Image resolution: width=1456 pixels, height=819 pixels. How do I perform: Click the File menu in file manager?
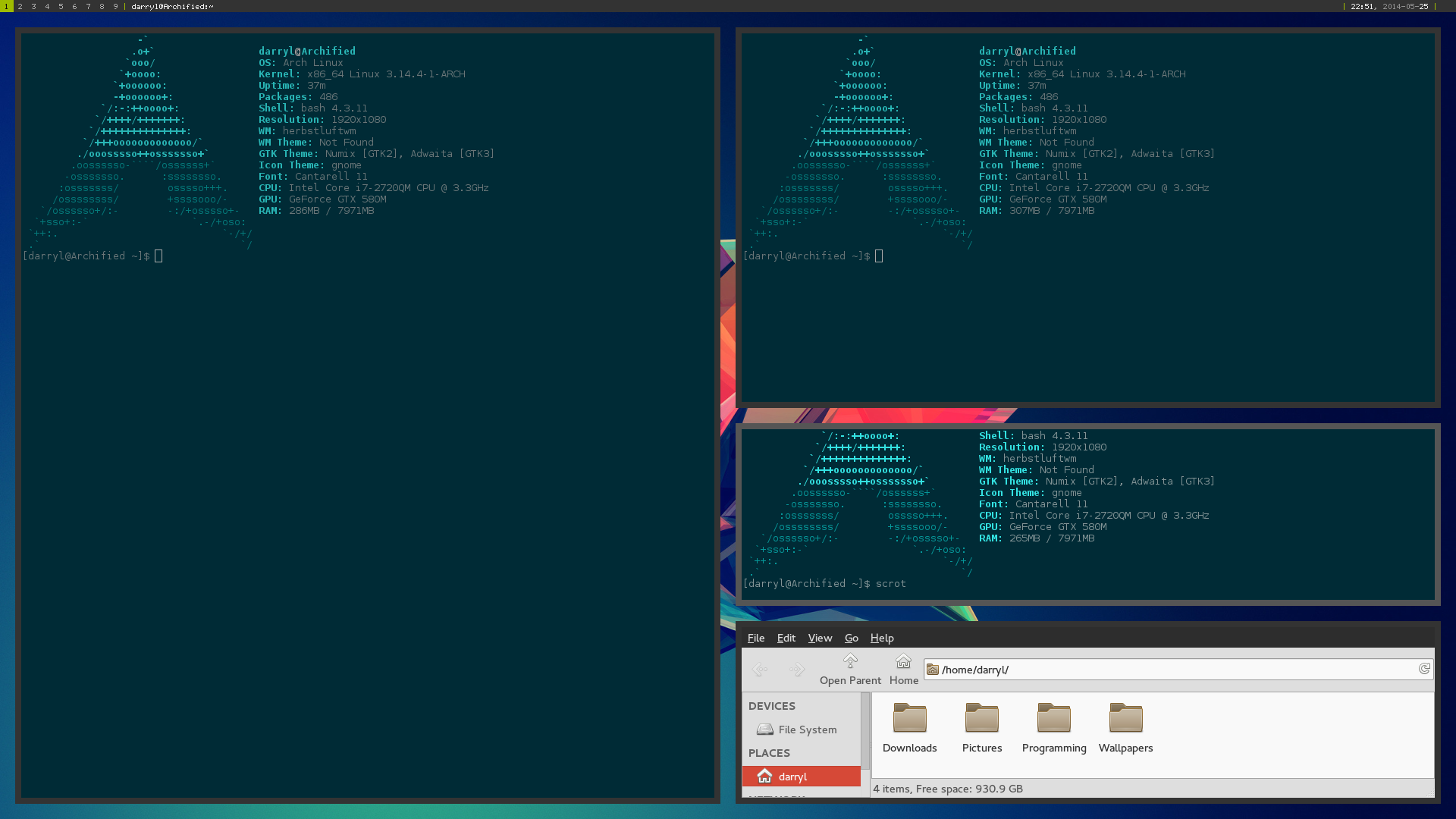point(756,638)
